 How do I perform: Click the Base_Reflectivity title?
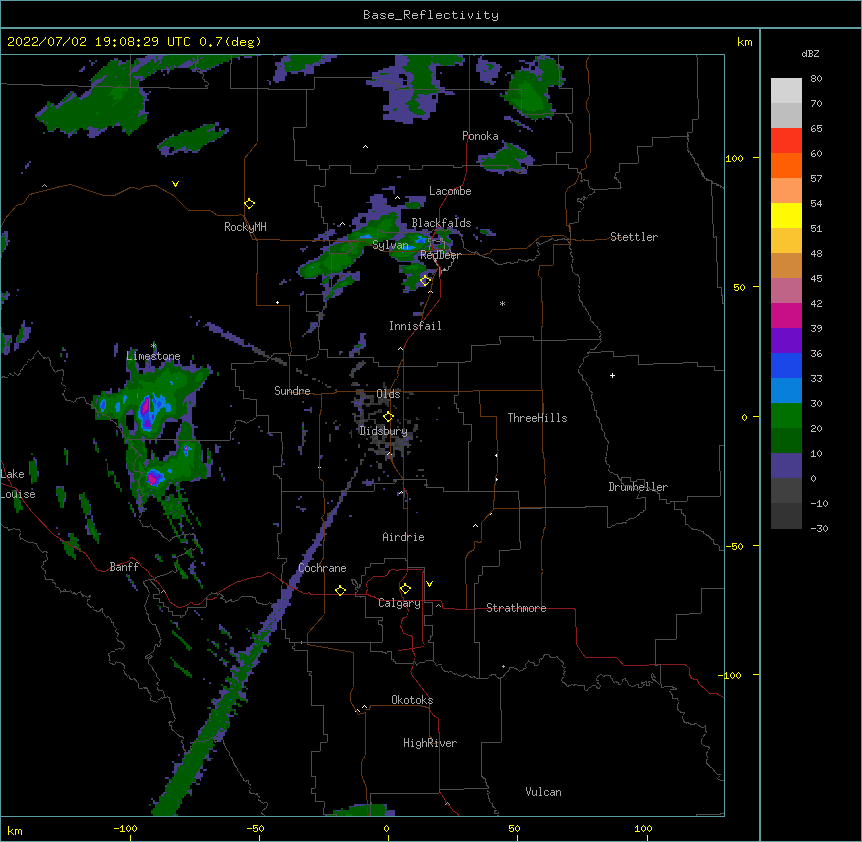tap(431, 15)
